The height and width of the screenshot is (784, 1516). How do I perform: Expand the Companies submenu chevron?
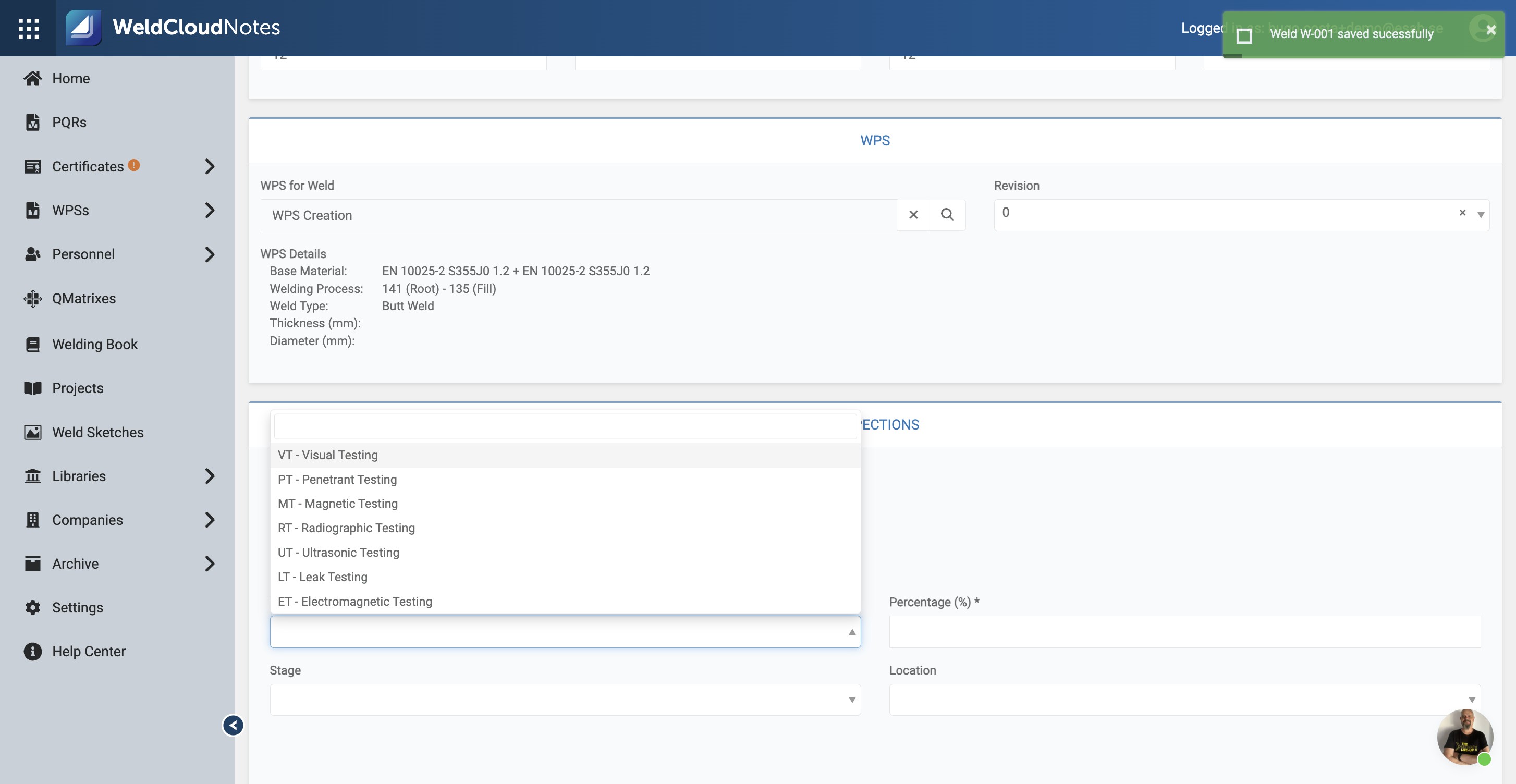210,520
